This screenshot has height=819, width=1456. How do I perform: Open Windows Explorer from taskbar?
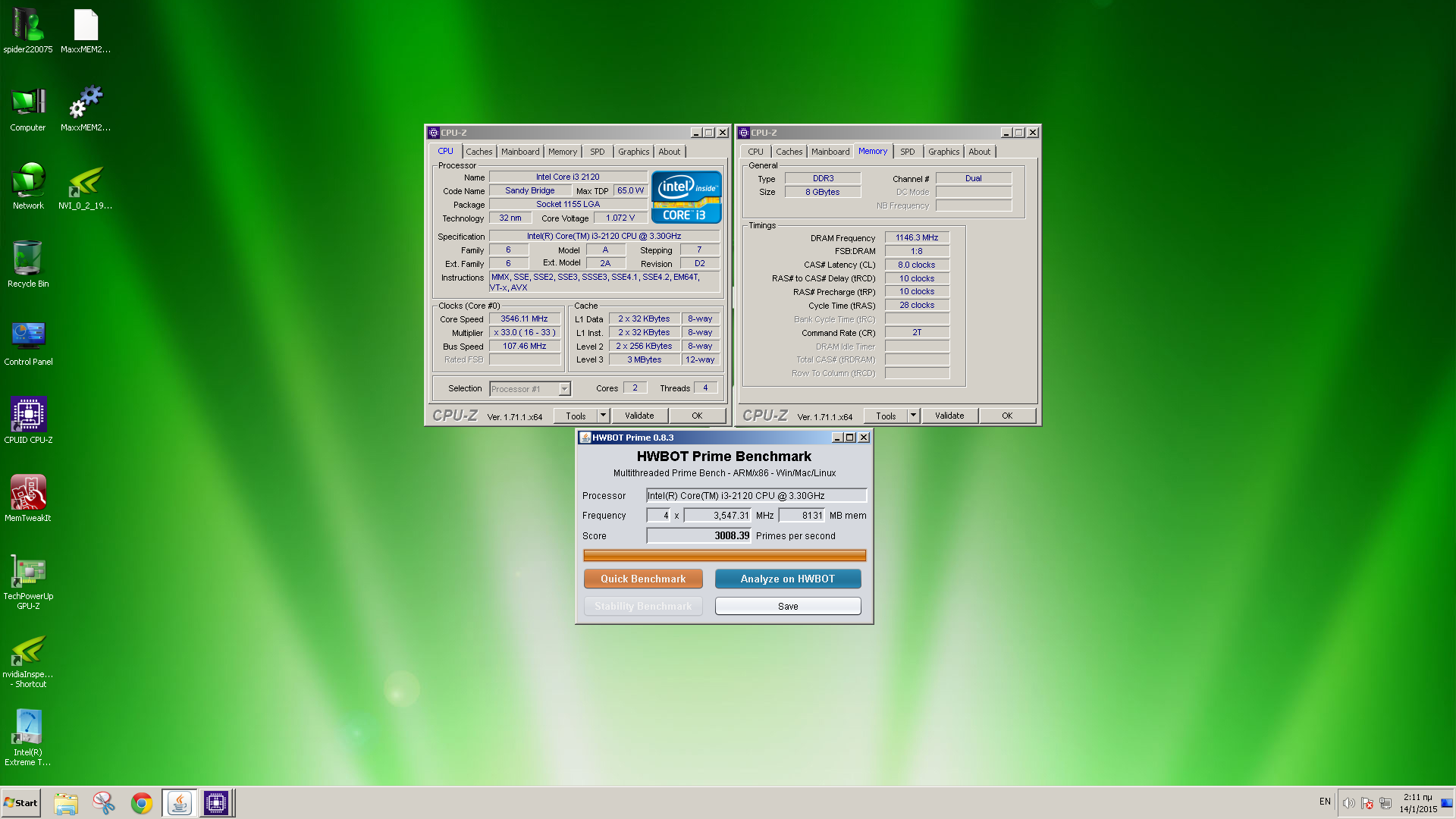tap(66, 803)
